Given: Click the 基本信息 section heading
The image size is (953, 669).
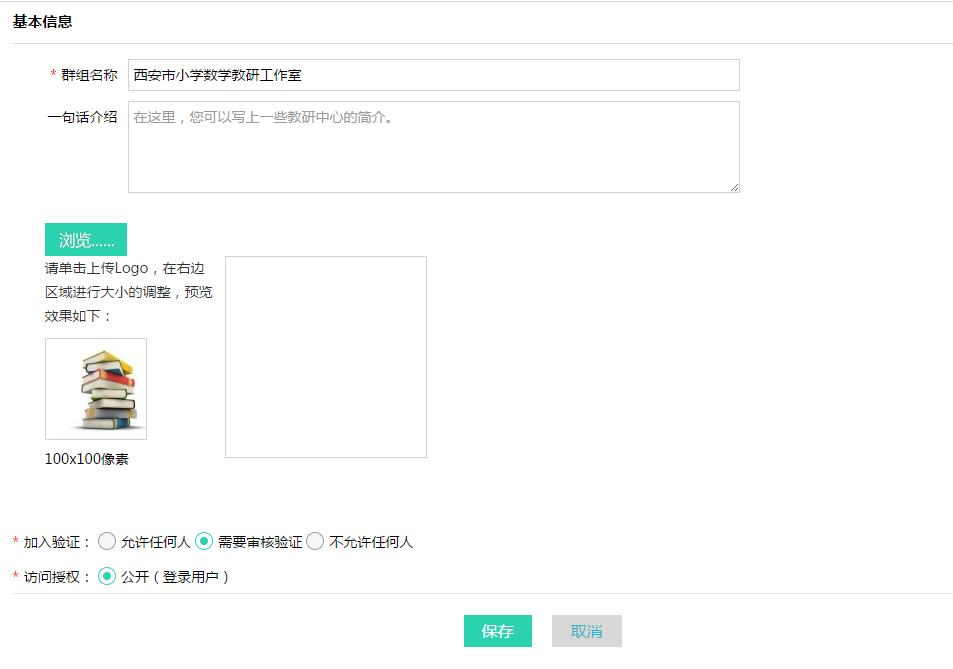Looking at the screenshot, I should pos(43,22).
